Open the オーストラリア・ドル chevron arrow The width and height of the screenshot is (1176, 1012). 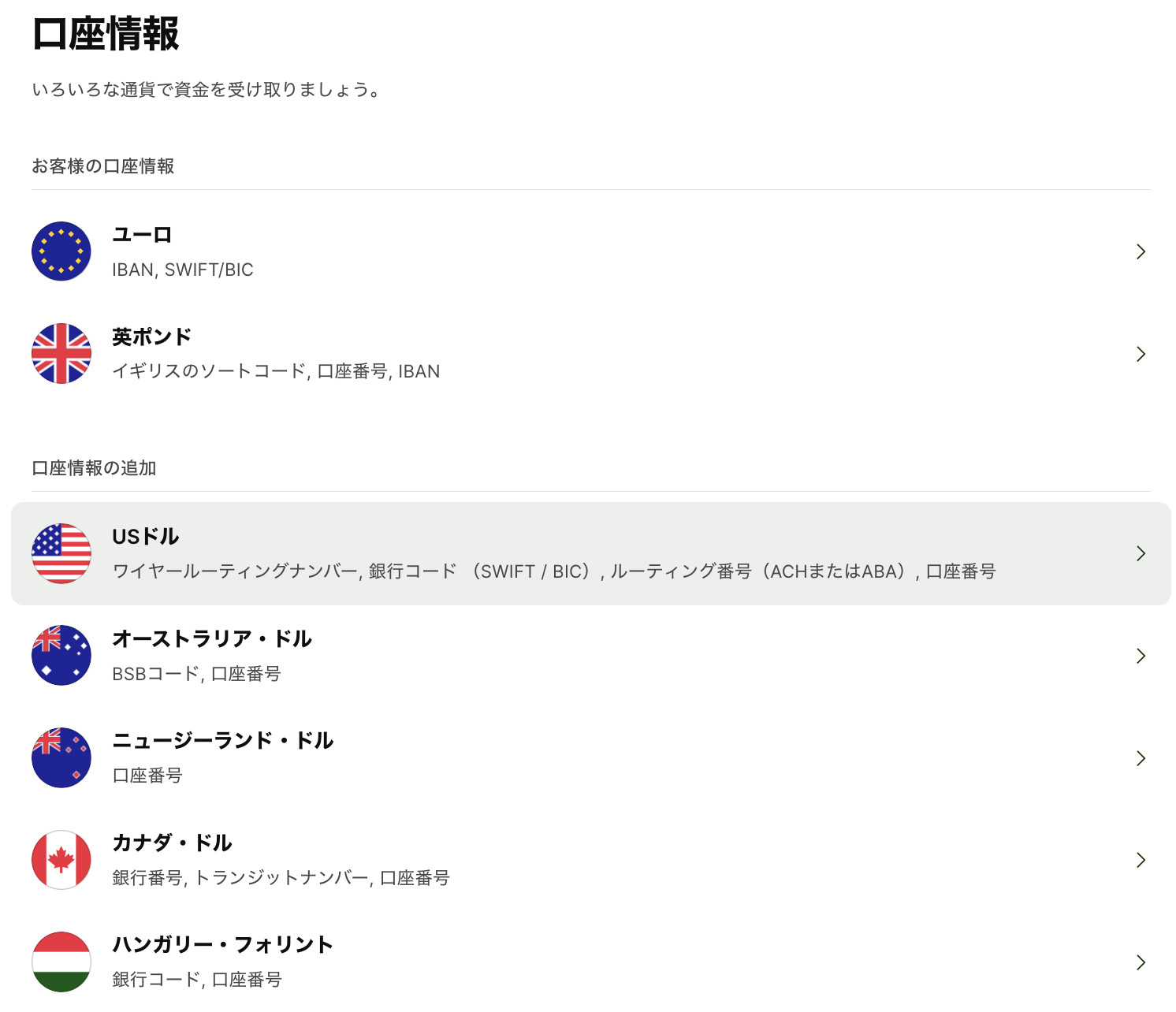tap(1141, 656)
